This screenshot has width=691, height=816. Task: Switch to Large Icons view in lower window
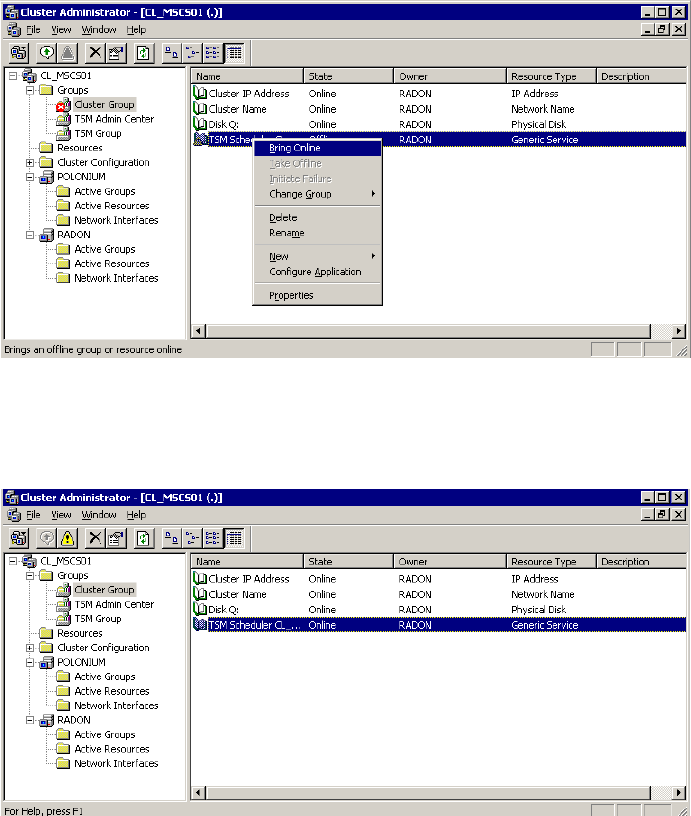pos(171,538)
